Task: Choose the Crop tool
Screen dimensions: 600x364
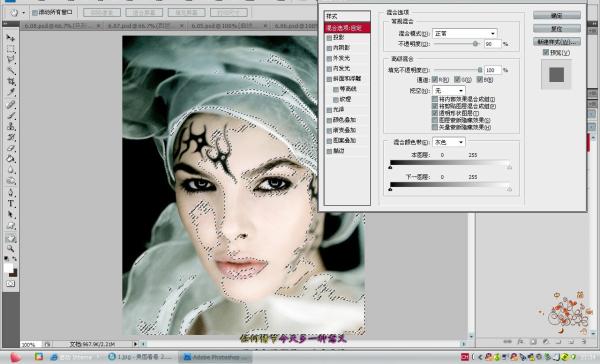Action: coord(10,82)
